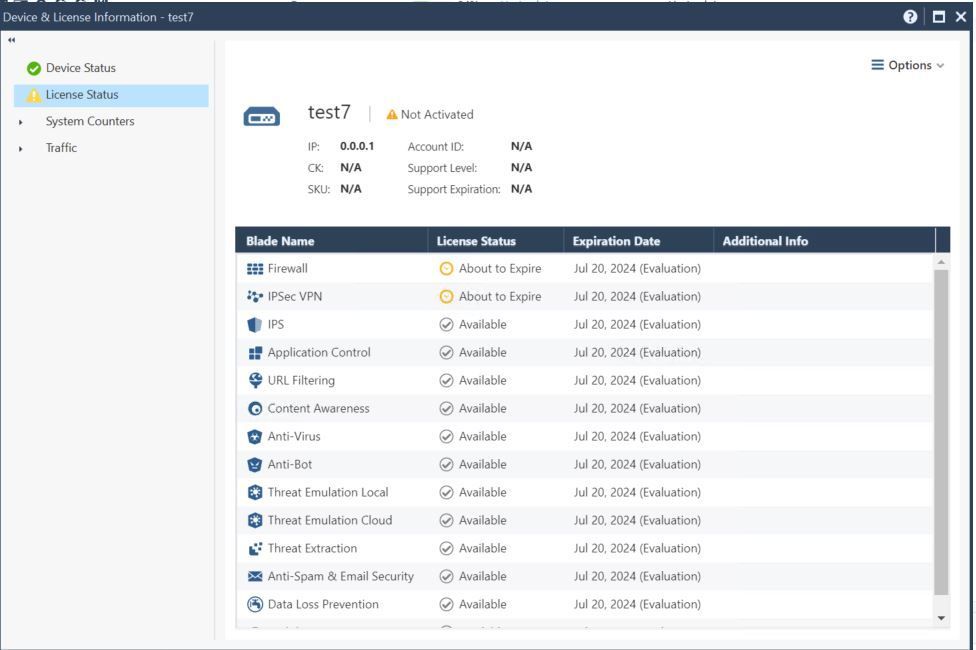This screenshot has height=650, width=976.
Task: Collapse the left navigation panel
Action: point(12,40)
